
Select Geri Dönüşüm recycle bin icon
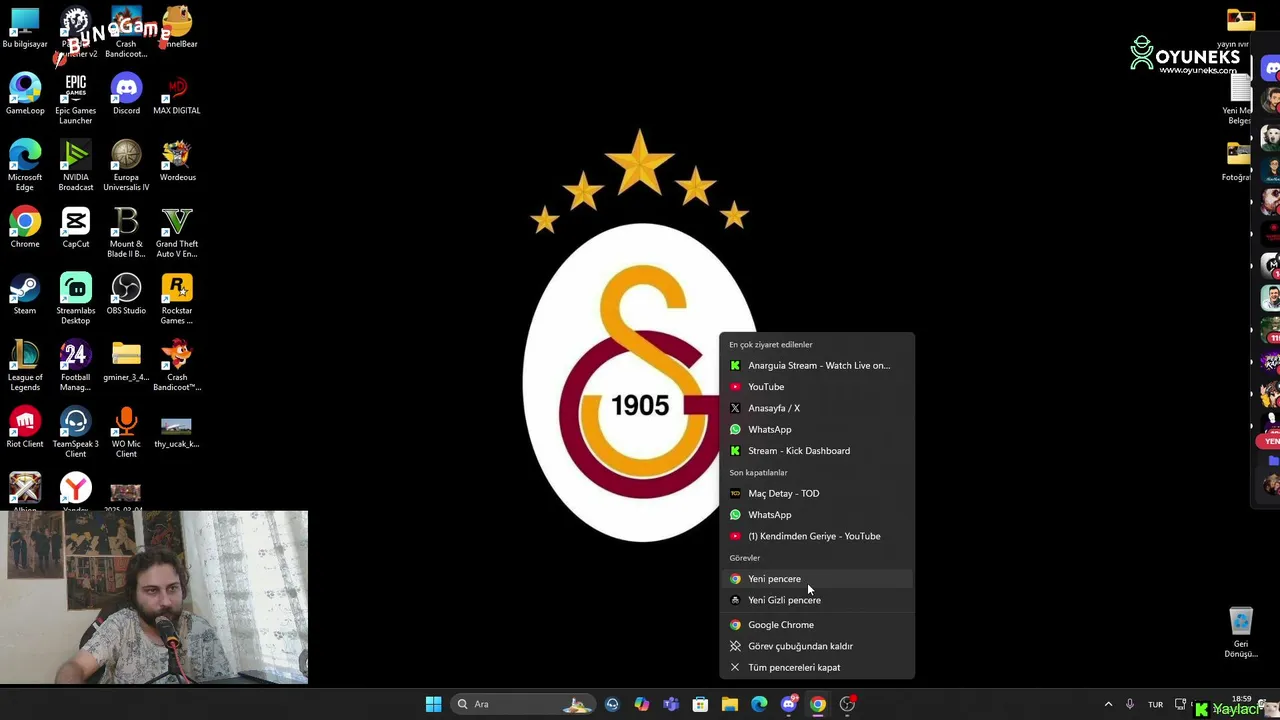[x=1241, y=632]
